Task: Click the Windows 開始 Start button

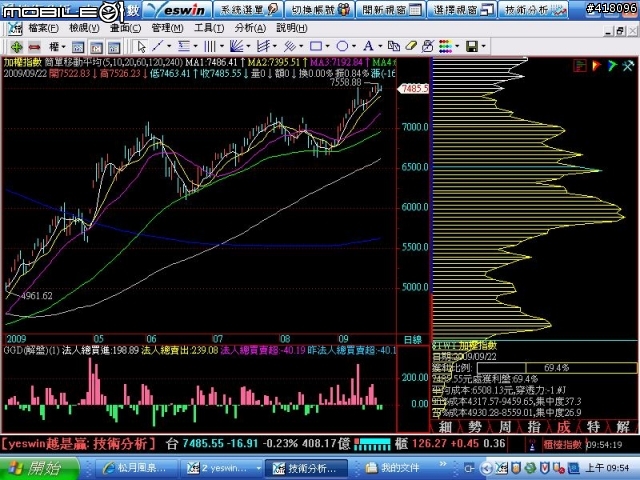Action: (40, 469)
